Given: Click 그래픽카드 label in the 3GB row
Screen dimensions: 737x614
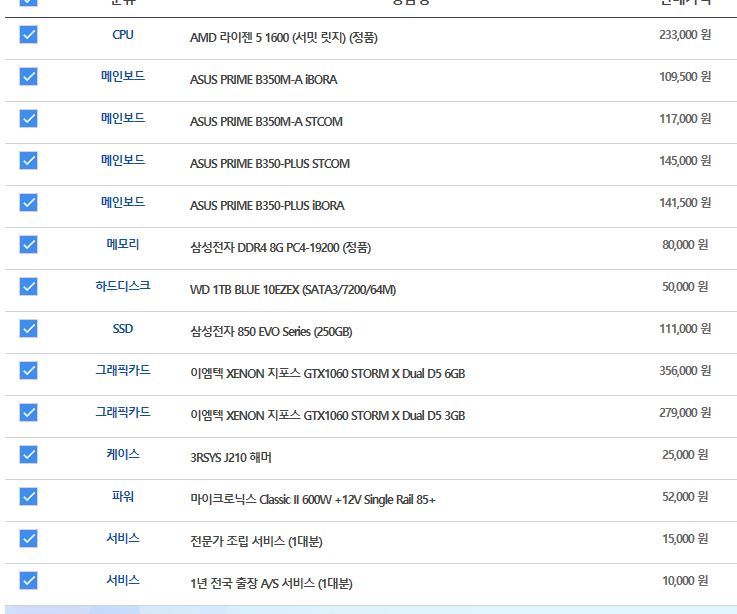Looking at the screenshot, I should pyautogui.click(x=123, y=412).
